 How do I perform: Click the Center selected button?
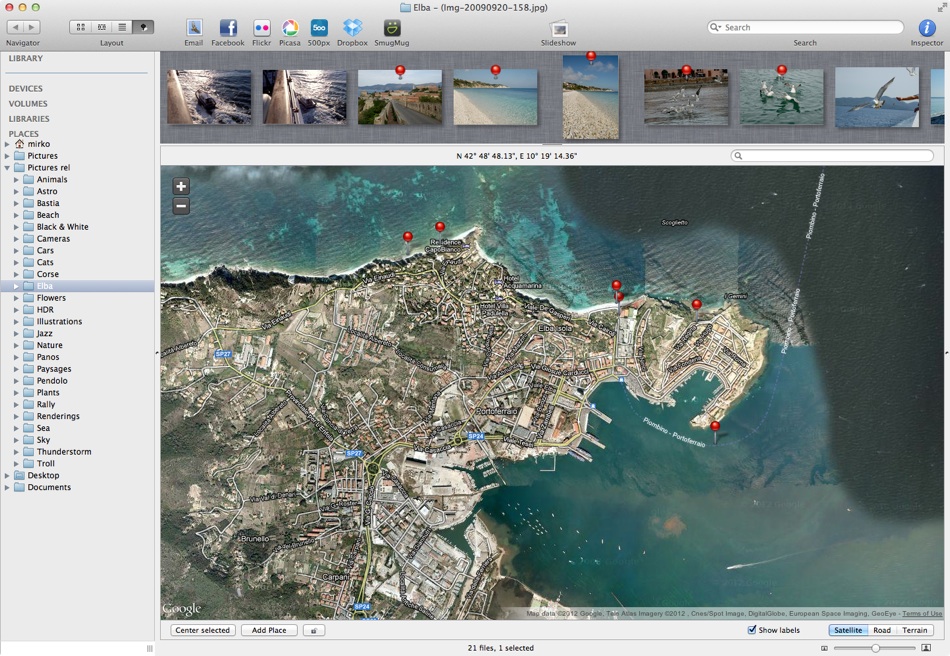click(x=202, y=630)
